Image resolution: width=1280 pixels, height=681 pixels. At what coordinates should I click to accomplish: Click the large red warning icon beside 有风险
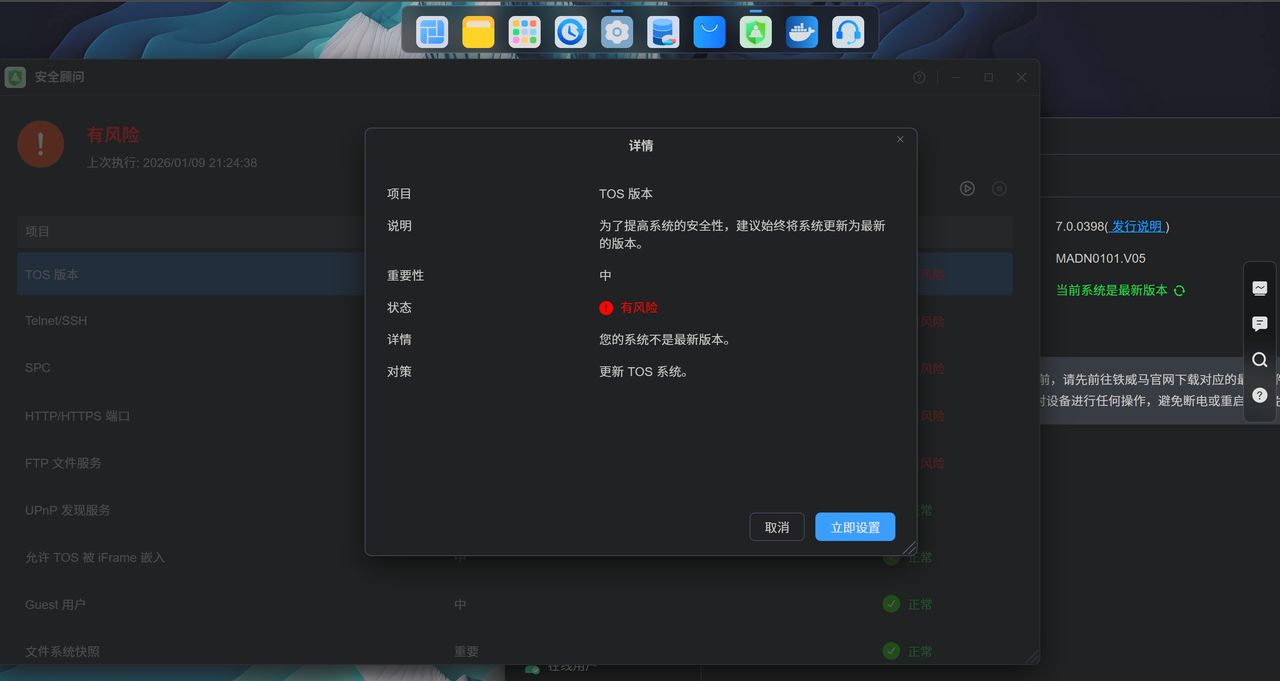(41, 144)
